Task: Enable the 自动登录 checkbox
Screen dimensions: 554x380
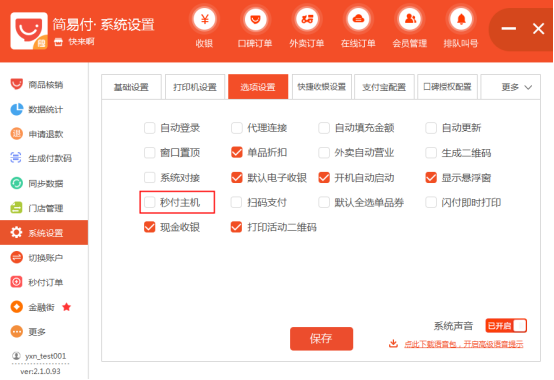Action: point(149,128)
